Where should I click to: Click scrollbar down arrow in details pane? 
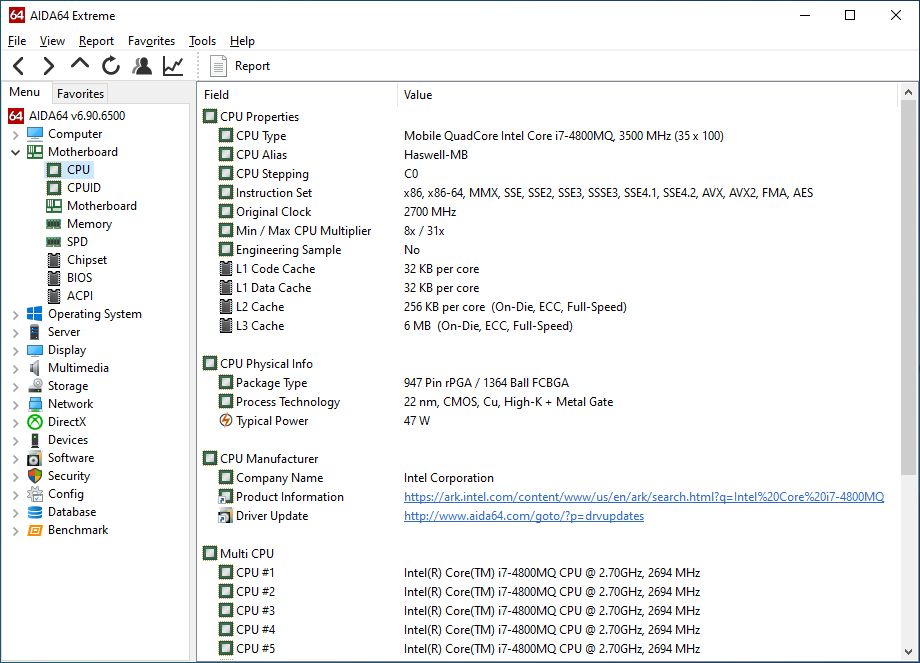pyautogui.click(x=908, y=651)
